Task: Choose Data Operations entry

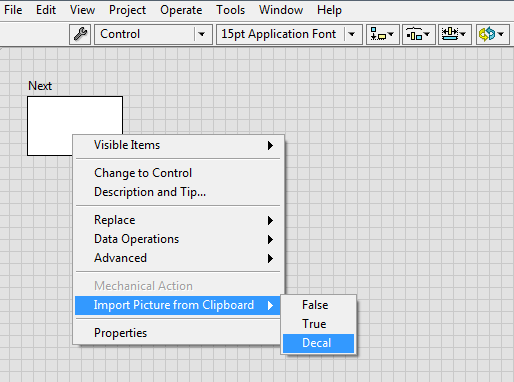Action: (x=178, y=239)
